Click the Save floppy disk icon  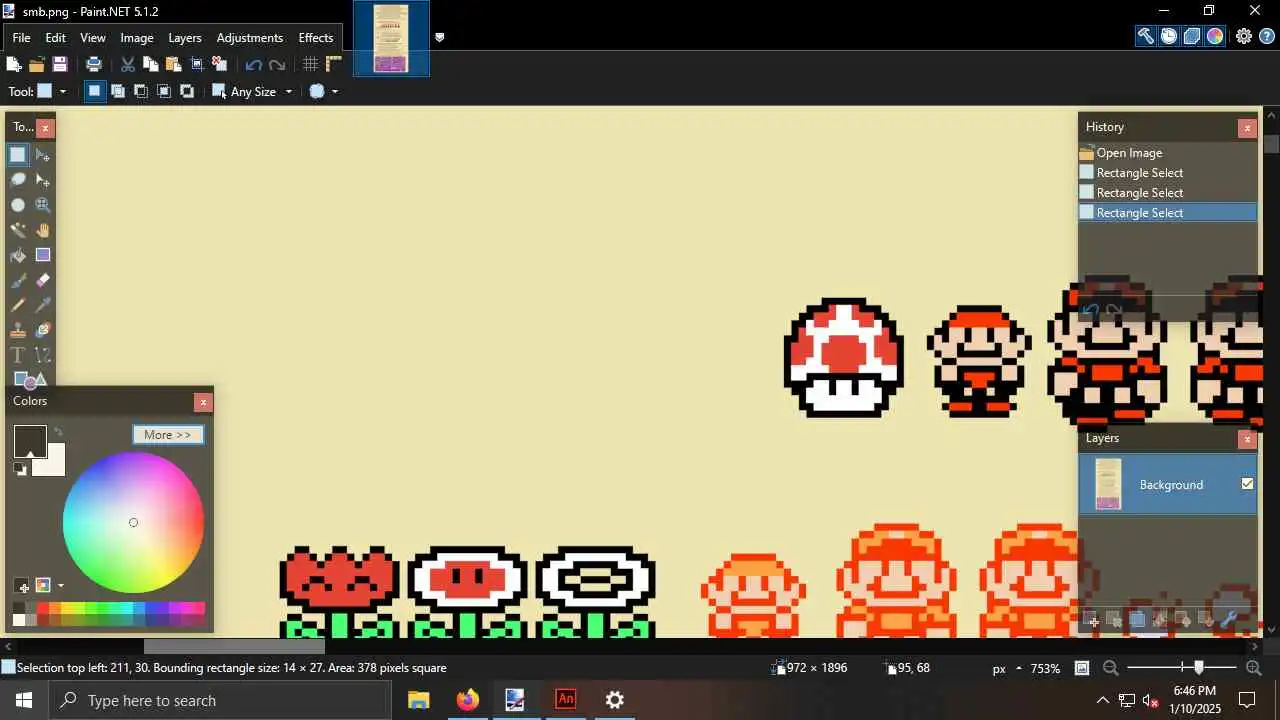coord(60,64)
